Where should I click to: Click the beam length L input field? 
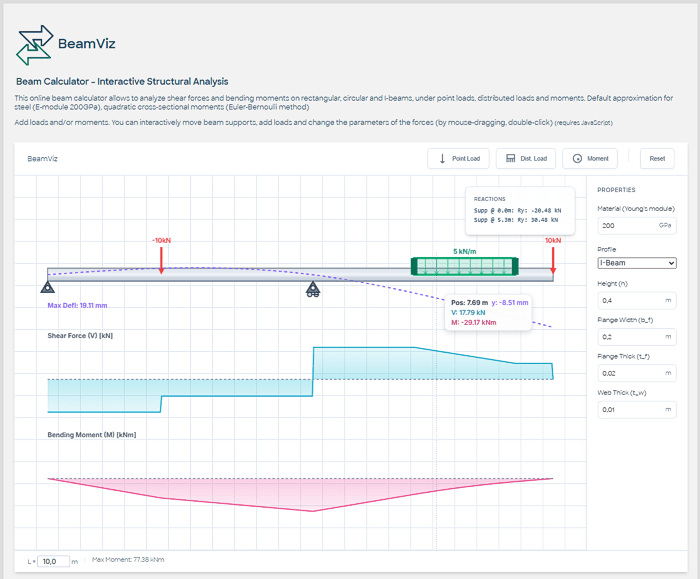point(55,562)
